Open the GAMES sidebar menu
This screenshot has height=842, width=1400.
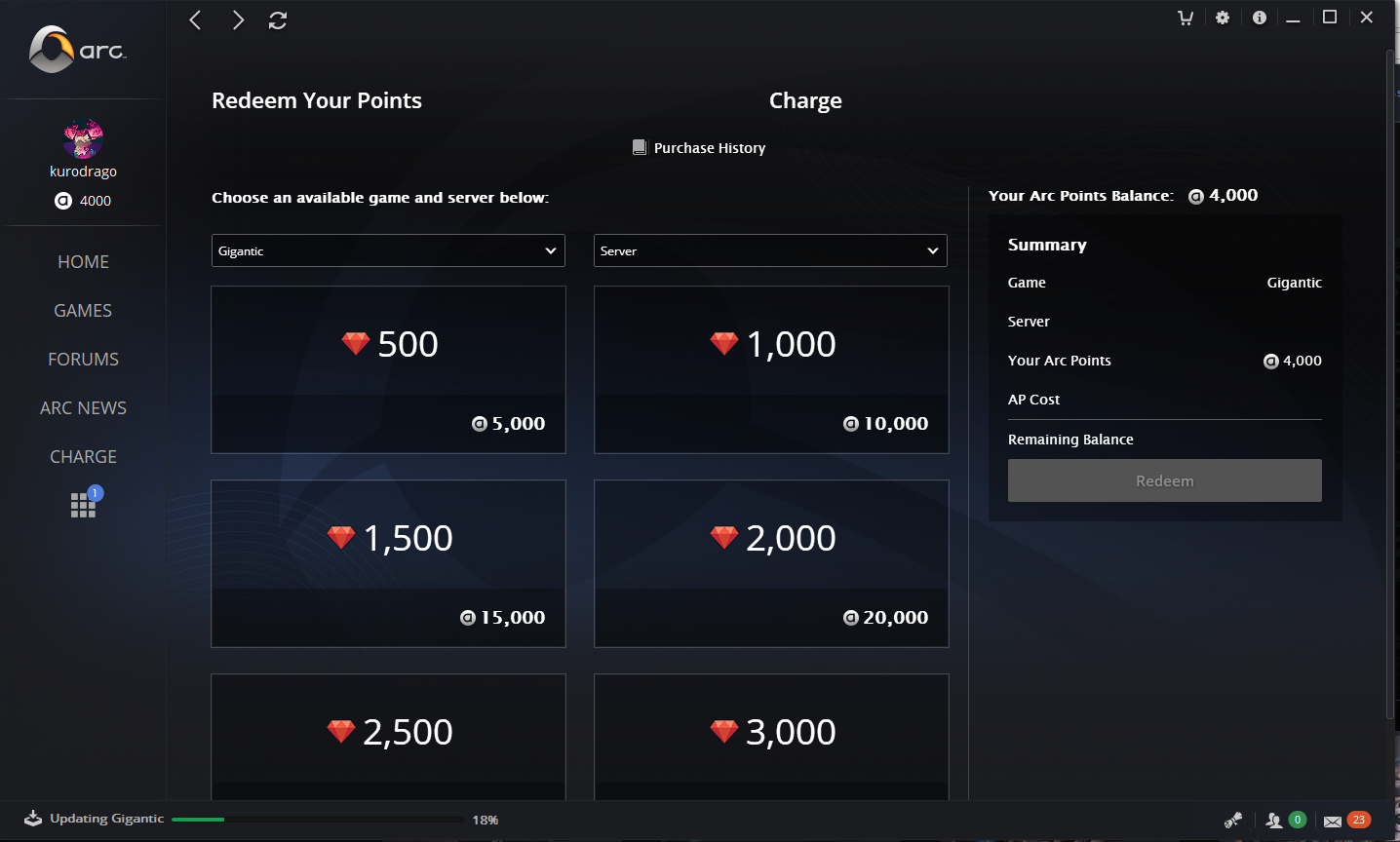tap(83, 311)
